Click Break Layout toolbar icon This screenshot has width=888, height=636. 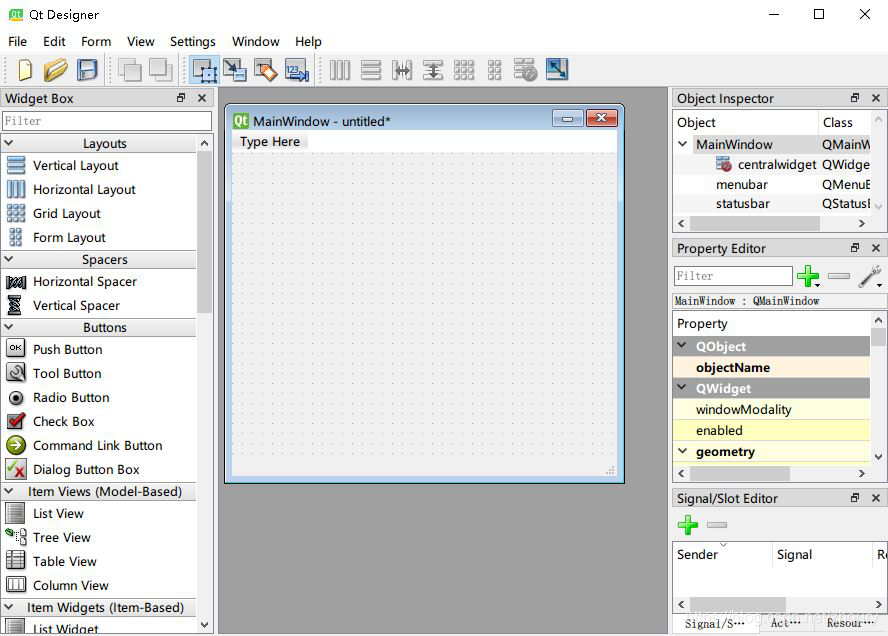(525, 70)
